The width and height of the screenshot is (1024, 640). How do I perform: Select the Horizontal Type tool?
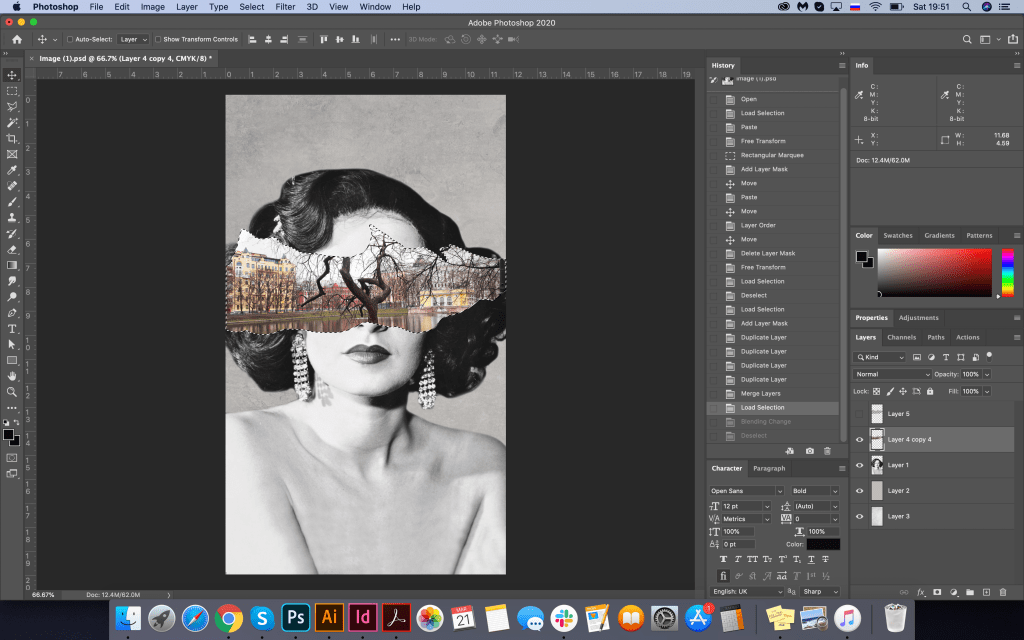click(12, 328)
